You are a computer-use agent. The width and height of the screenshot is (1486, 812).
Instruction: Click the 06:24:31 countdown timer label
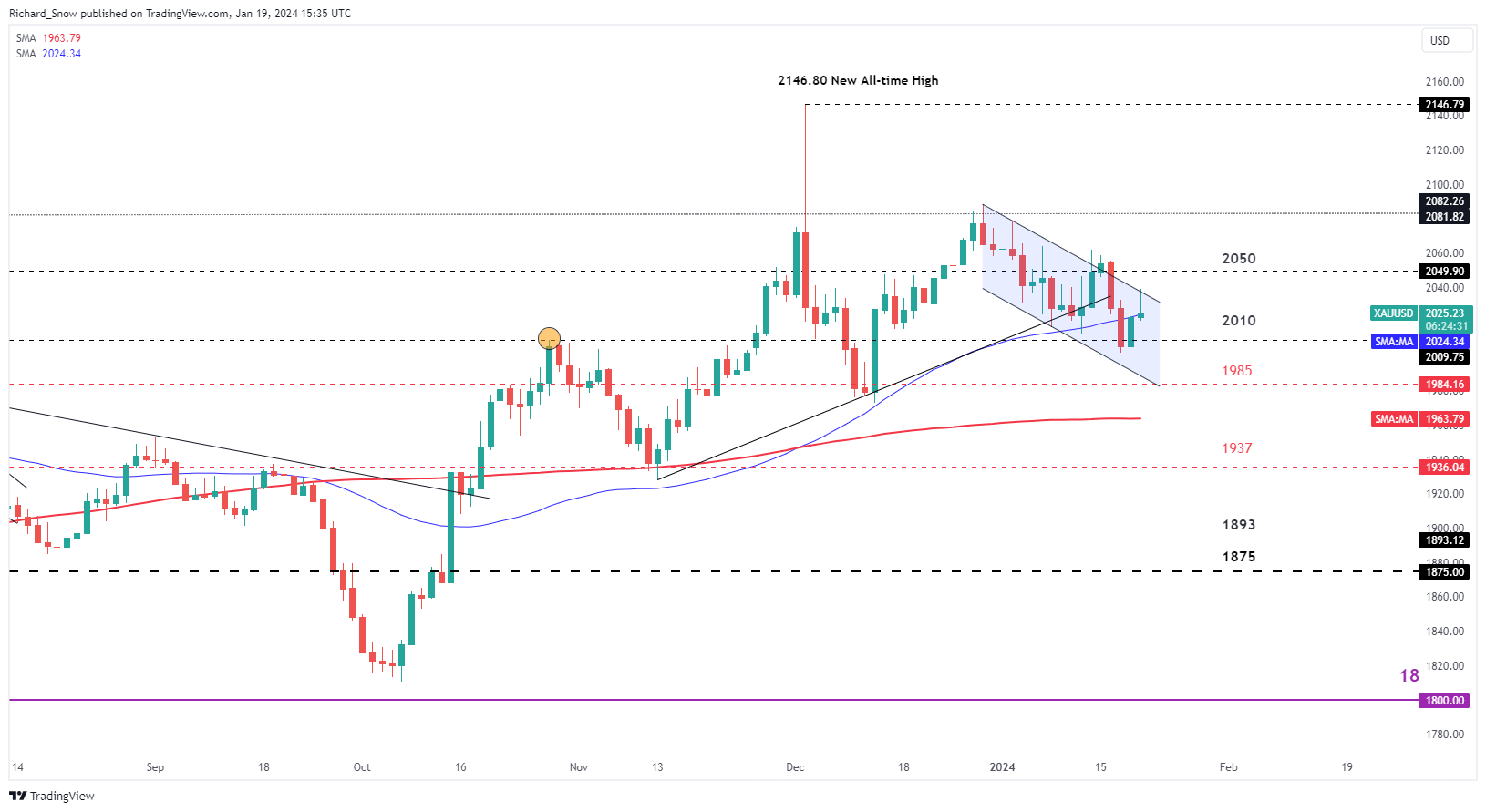click(x=1446, y=326)
